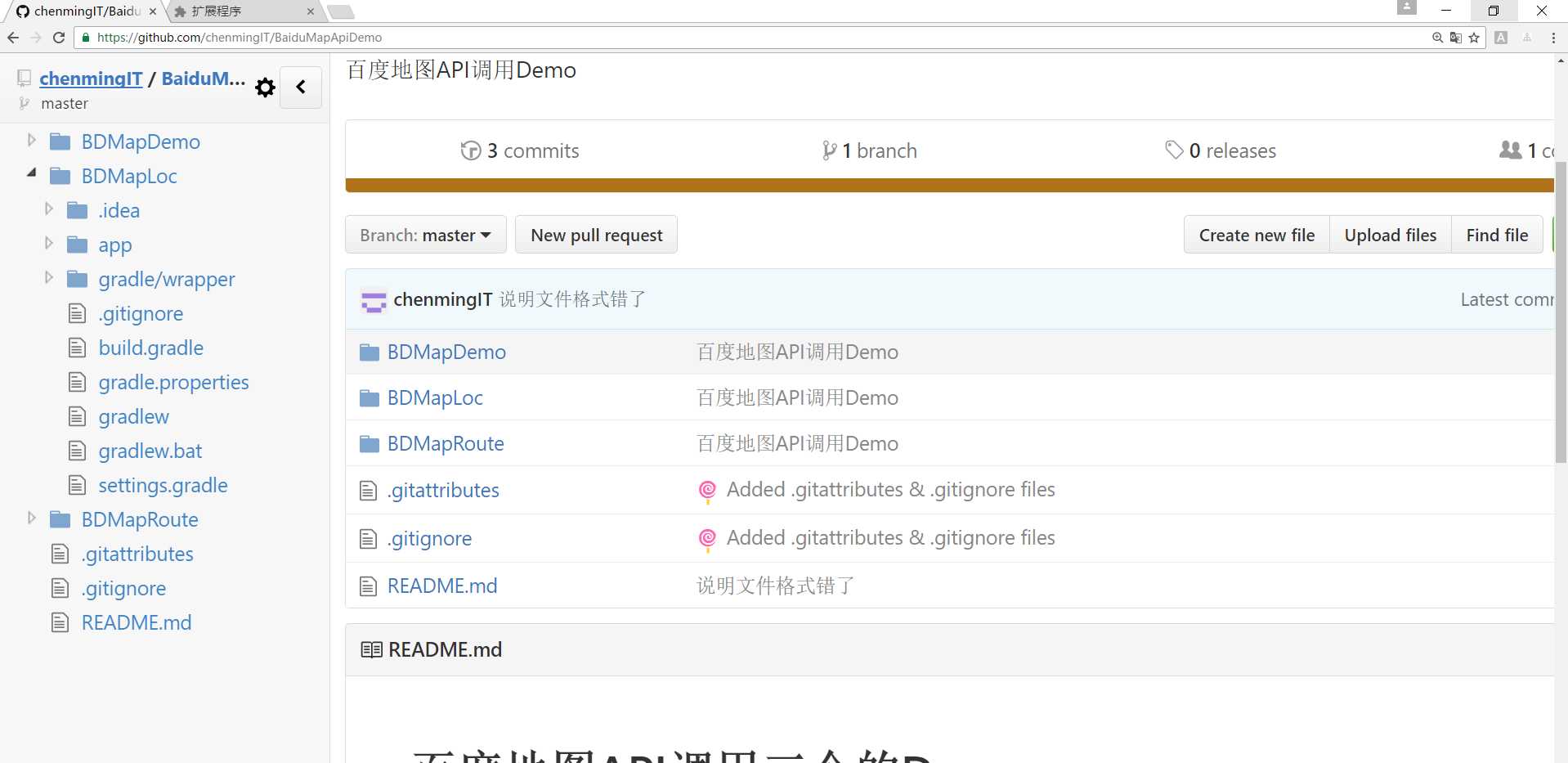The width and height of the screenshot is (1568, 763).
Task: Click the tag icon next to 0 releases
Action: pos(1174,150)
